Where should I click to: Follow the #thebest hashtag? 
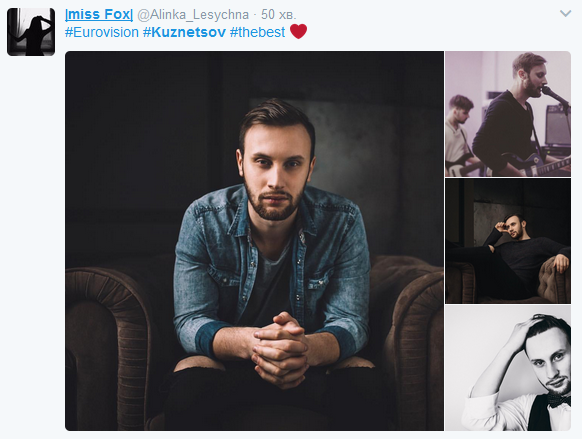[257, 32]
